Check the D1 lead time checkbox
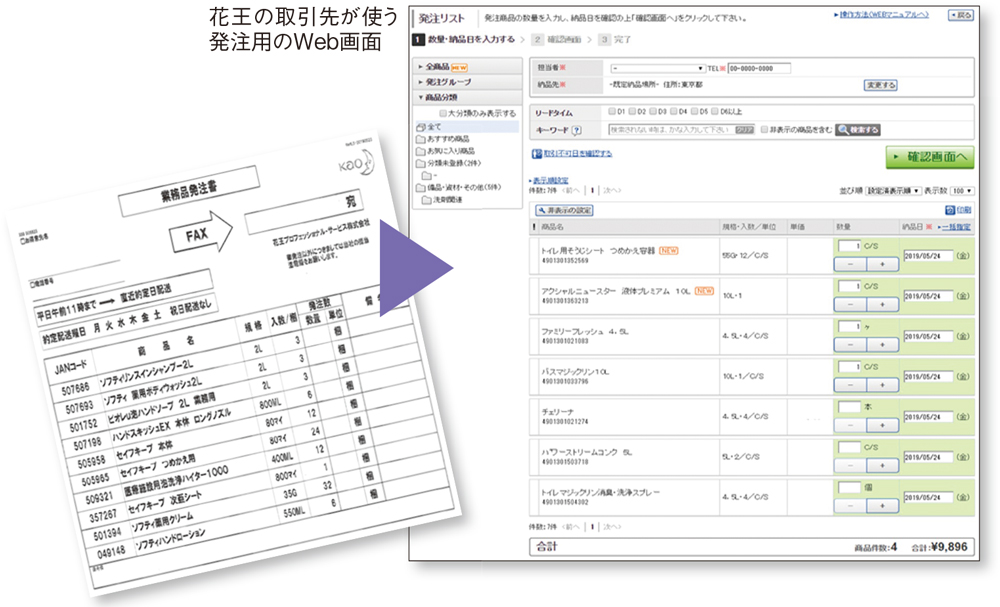The image size is (1000, 607). click(x=611, y=112)
